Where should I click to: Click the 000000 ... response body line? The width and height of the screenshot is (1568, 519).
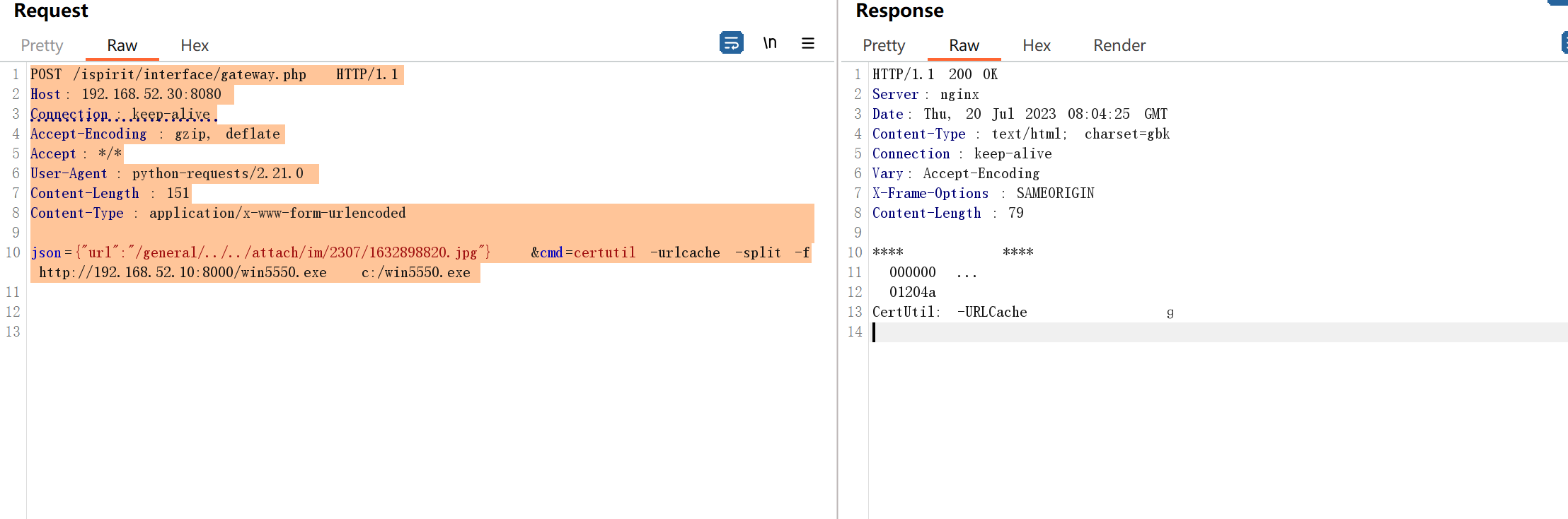pos(933,272)
